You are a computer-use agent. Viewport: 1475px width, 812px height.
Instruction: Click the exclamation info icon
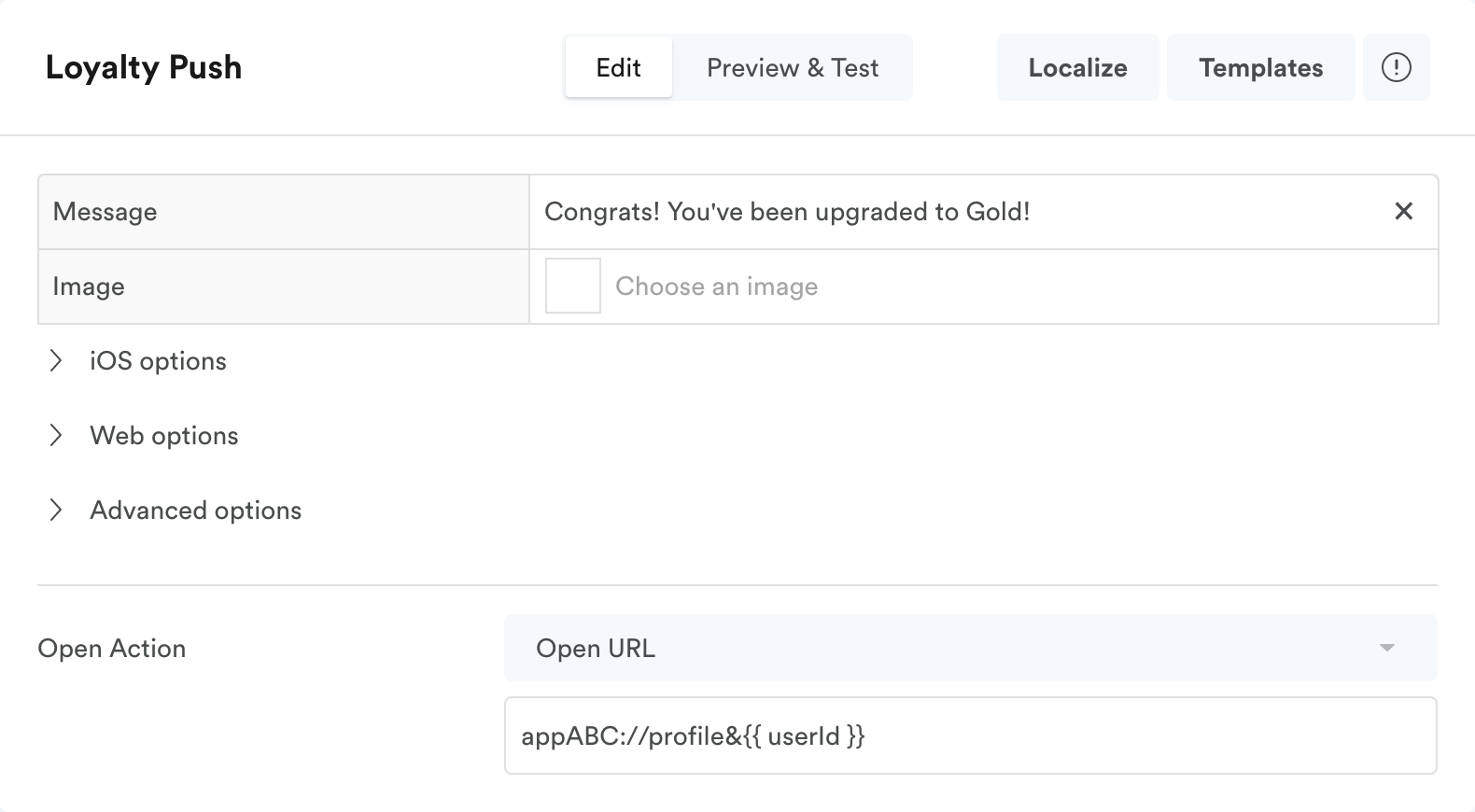(x=1396, y=67)
